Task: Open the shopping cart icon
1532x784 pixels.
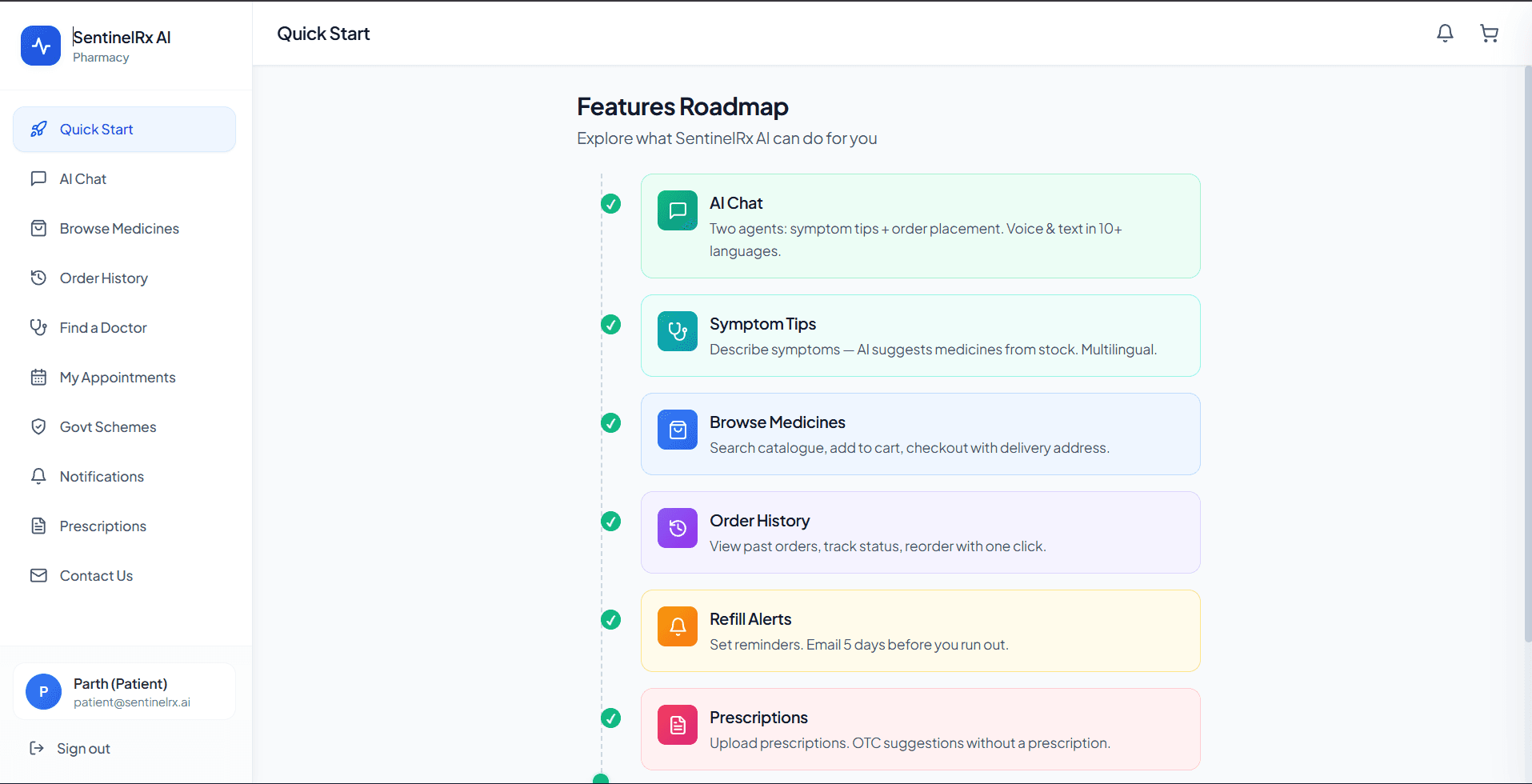Action: [1489, 34]
